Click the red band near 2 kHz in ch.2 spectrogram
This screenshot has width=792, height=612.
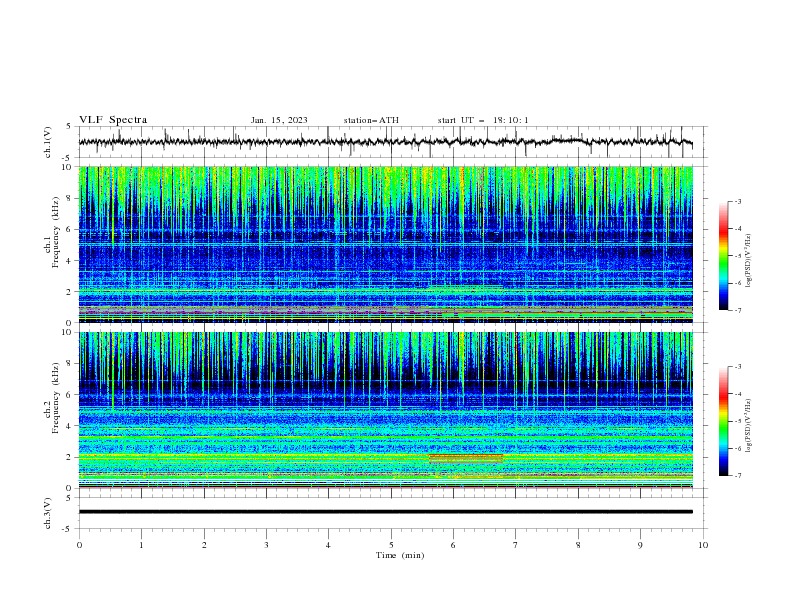pos(466,458)
